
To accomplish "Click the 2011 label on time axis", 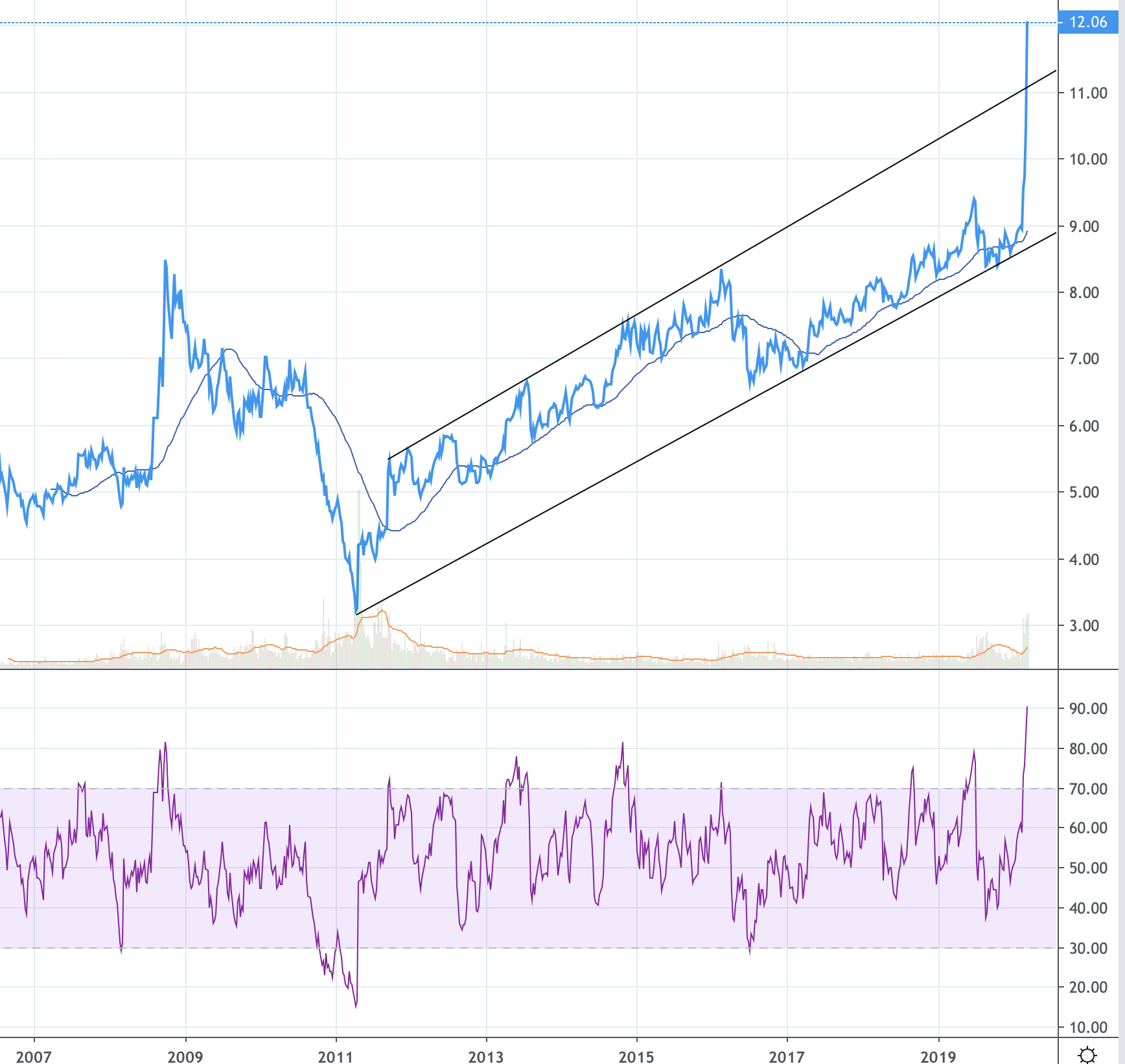I will [x=336, y=1057].
